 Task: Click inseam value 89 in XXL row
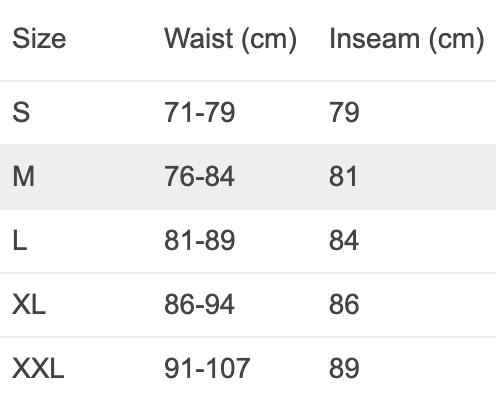tap(344, 368)
